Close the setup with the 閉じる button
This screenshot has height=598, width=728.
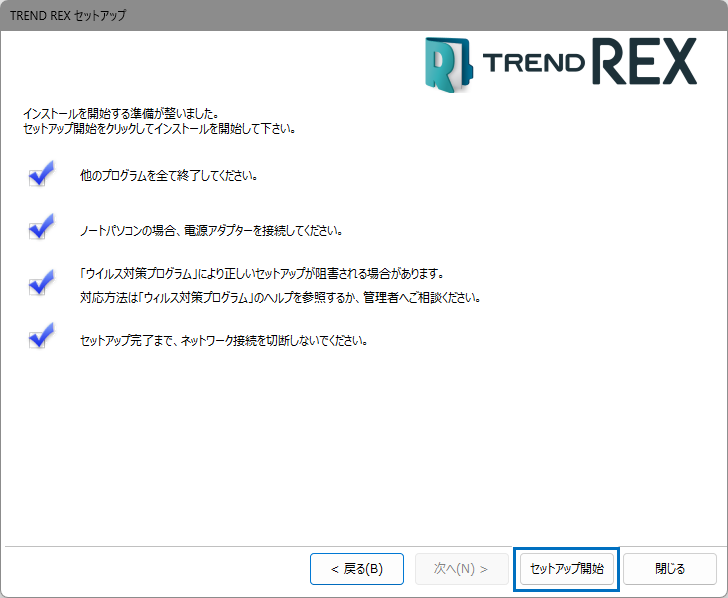tap(670, 569)
